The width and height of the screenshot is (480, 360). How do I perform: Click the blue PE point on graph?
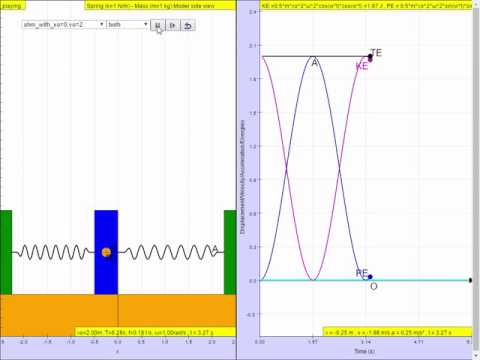[370, 277]
